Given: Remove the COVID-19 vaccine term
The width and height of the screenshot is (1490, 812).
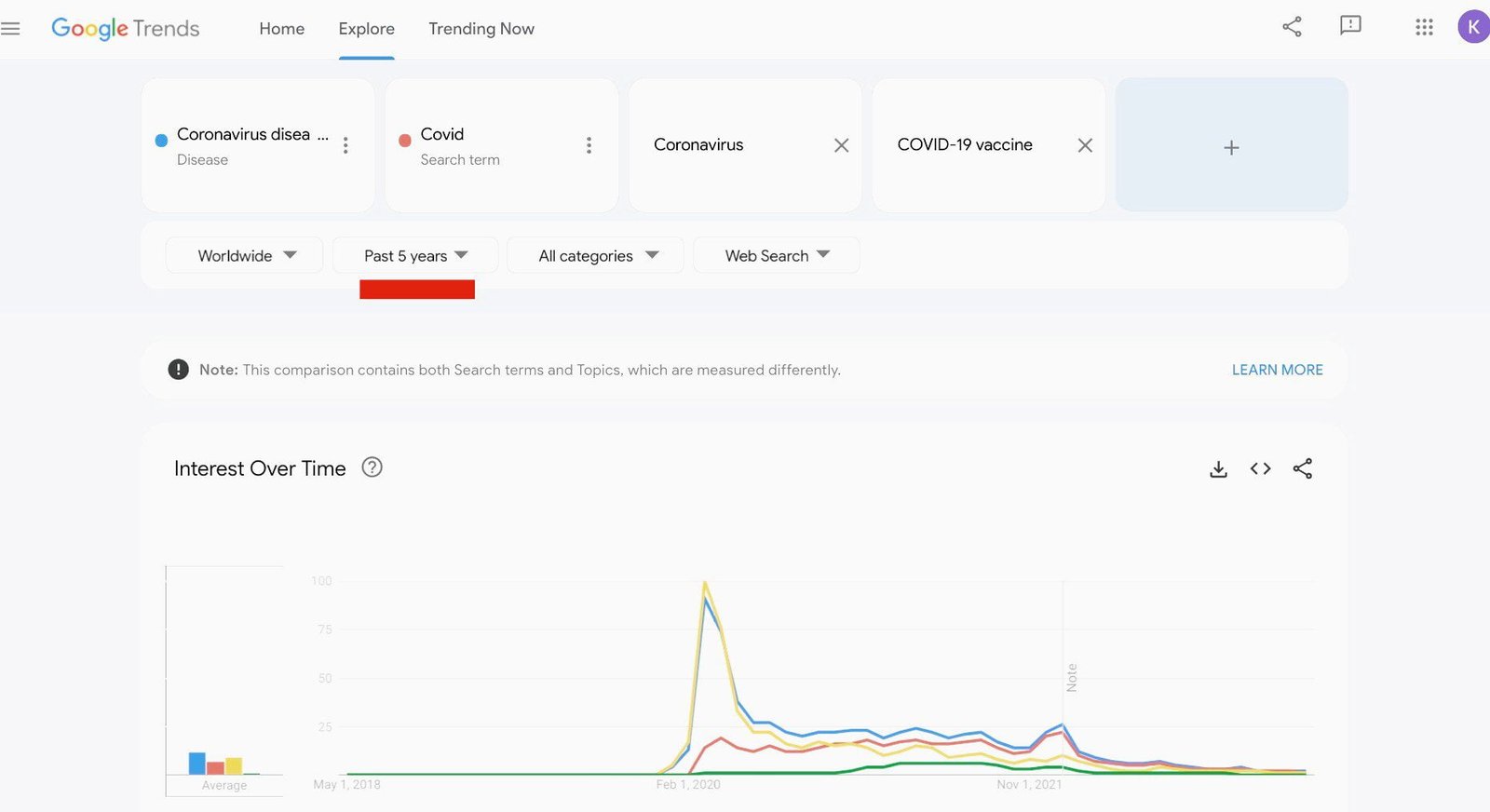Looking at the screenshot, I should 1085,145.
